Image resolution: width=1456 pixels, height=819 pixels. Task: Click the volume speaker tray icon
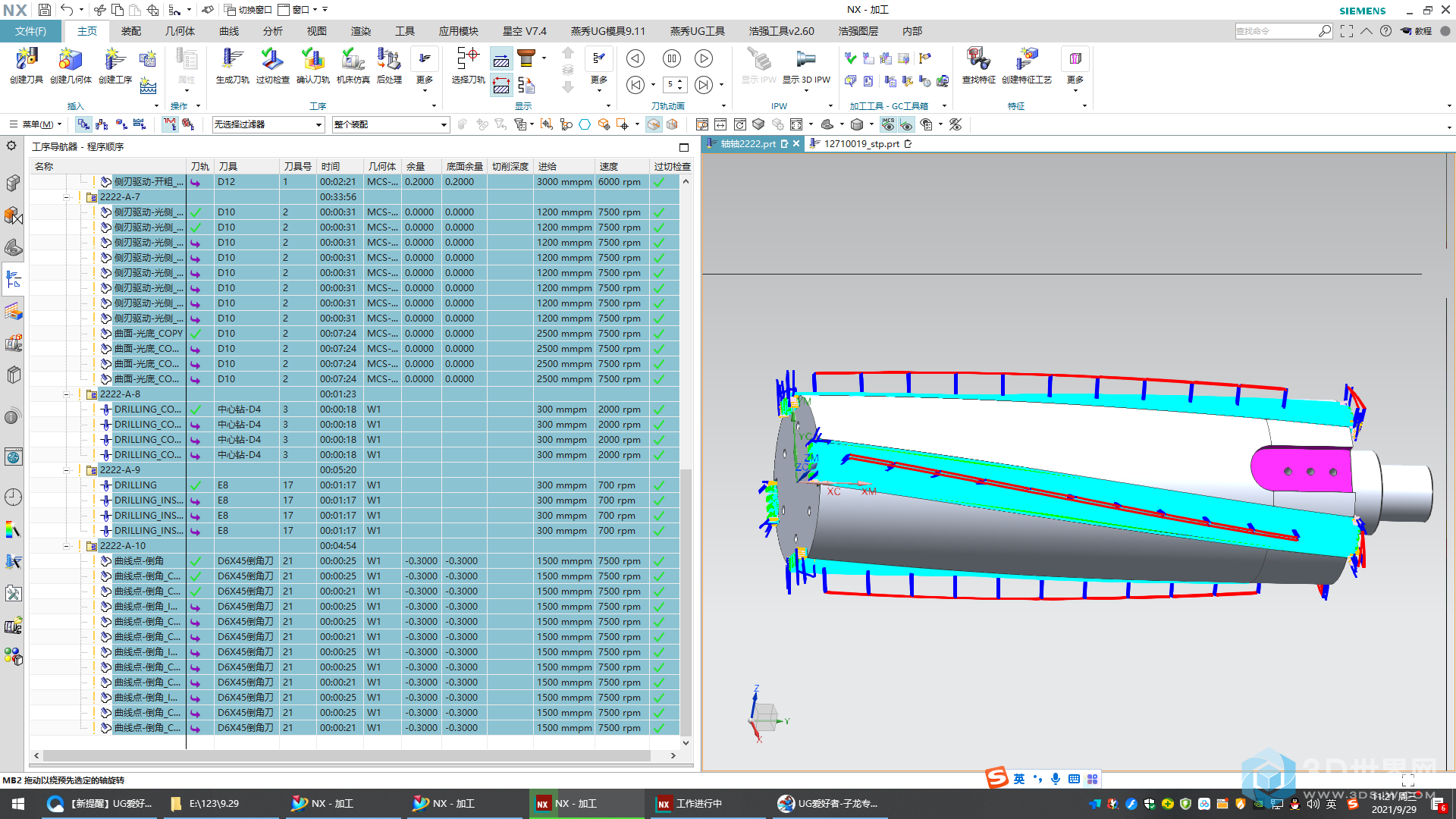pyautogui.click(x=1313, y=804)
